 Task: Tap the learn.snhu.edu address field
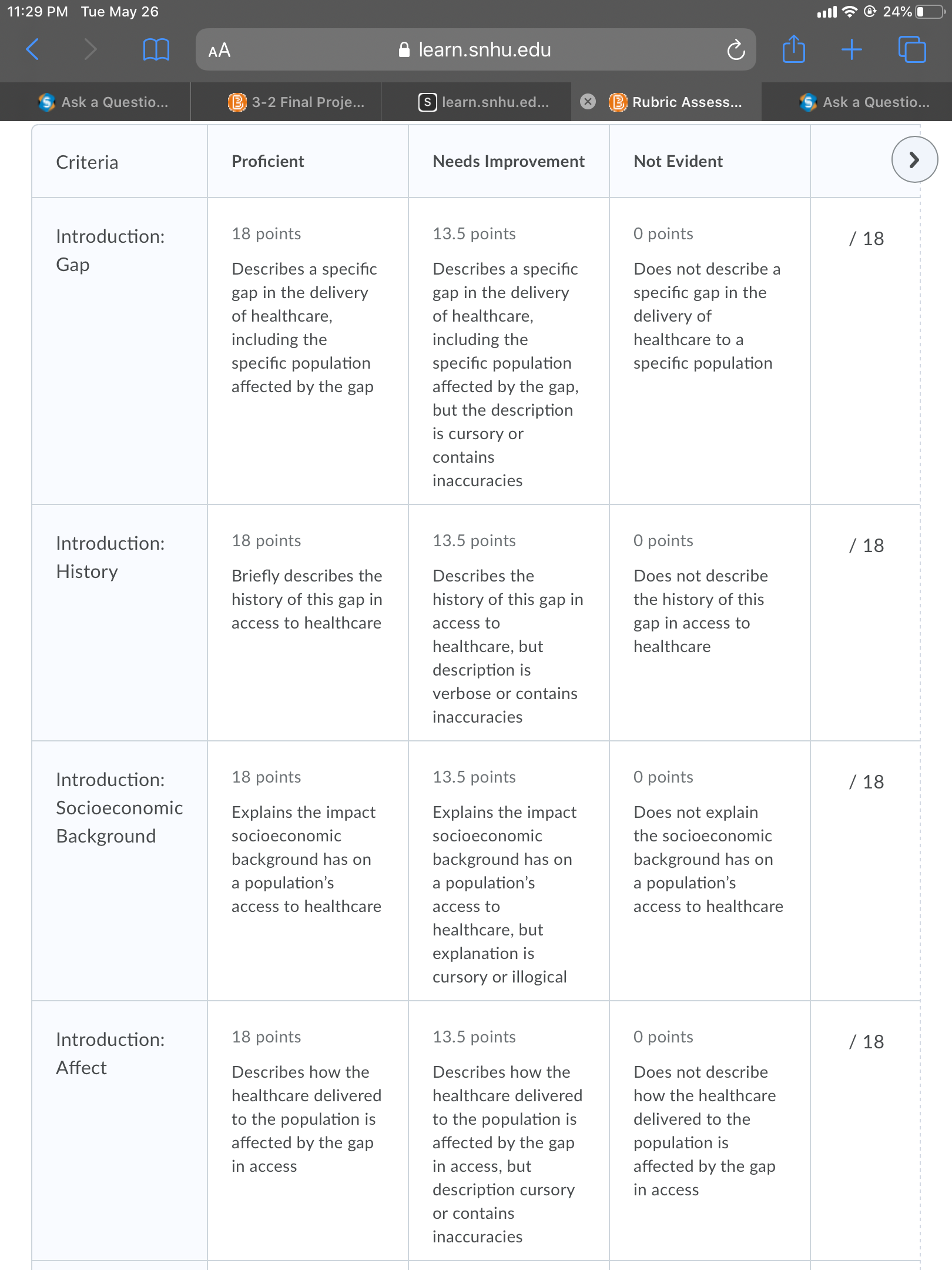pos(475,50)
